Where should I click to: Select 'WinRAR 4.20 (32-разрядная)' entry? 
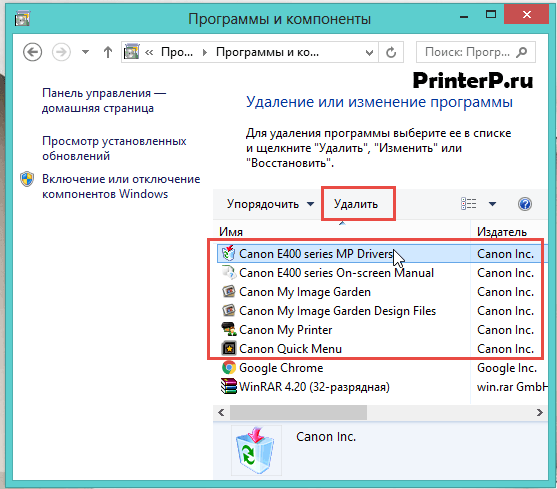click(x=314, y=387)
